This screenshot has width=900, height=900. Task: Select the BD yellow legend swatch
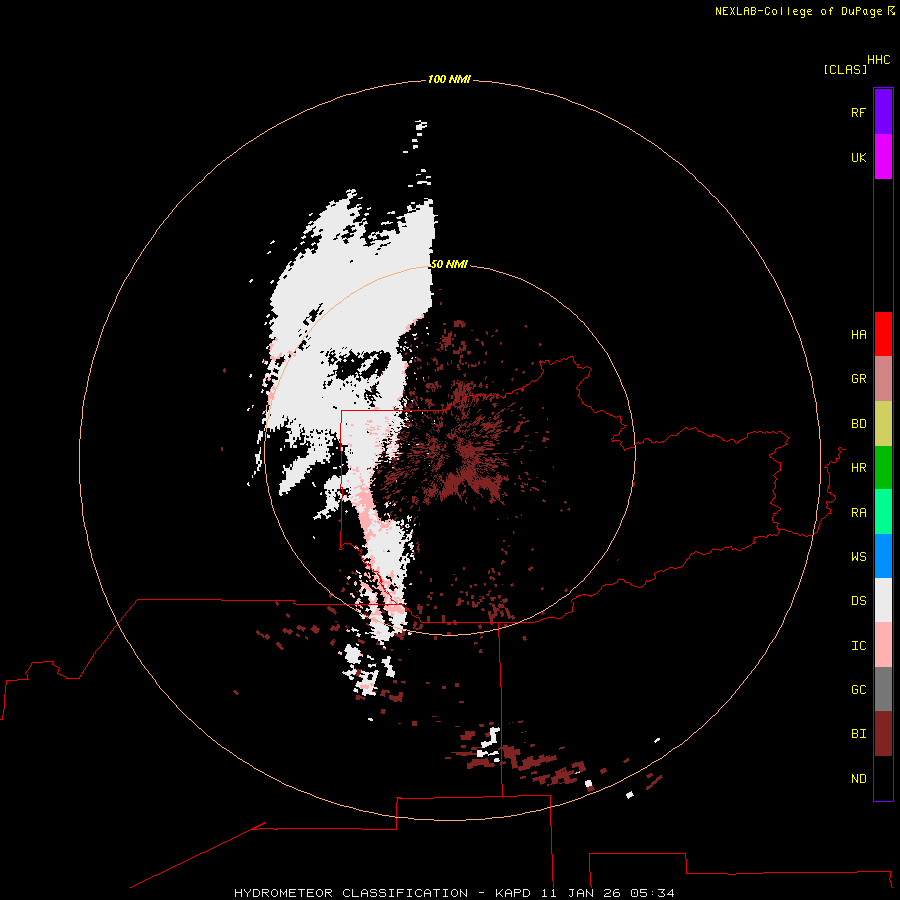883,424
